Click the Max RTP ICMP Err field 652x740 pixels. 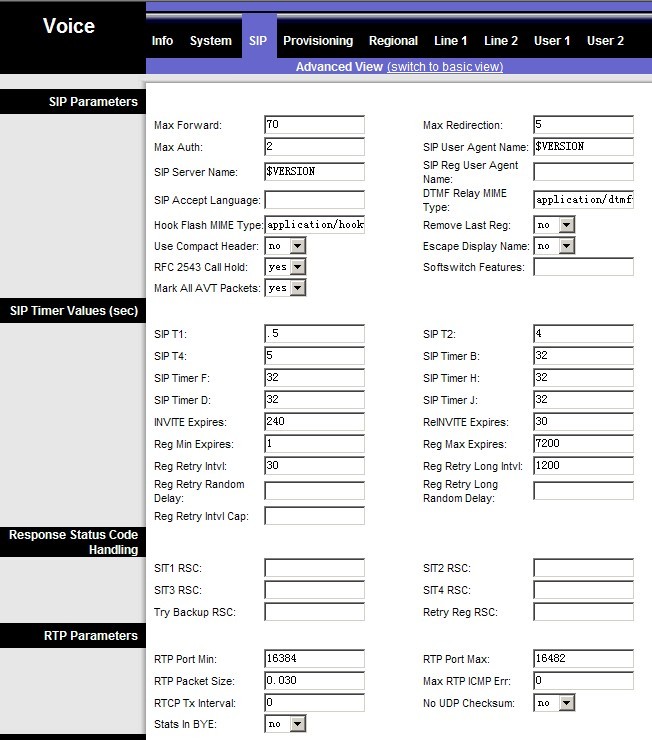point(584,681)
